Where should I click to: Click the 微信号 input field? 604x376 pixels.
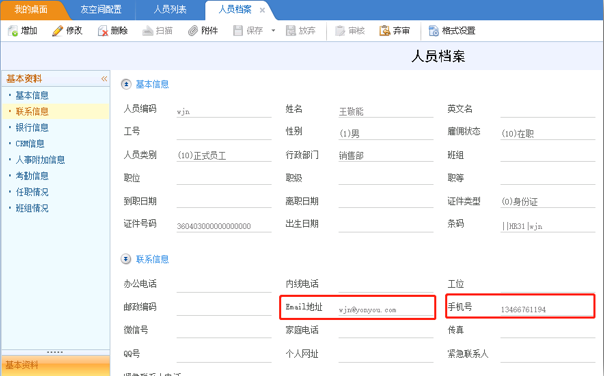(x=224, y=332)
